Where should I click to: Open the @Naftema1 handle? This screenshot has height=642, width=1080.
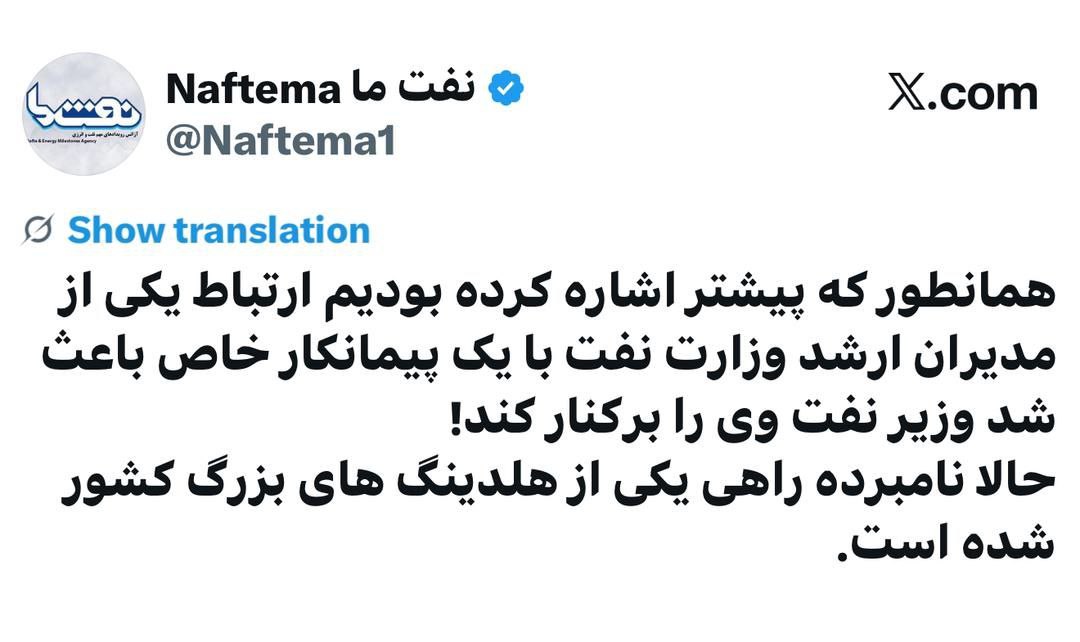pos(280,141)
